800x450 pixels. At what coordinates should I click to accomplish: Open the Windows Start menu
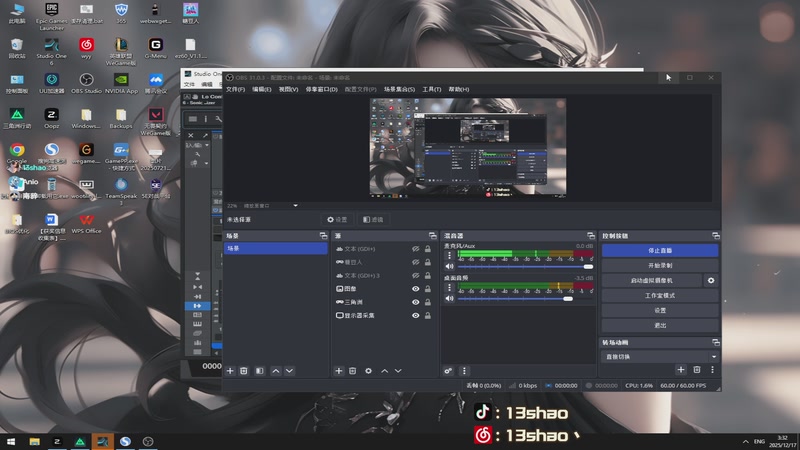pyautogui.click(x=11, y=441)
